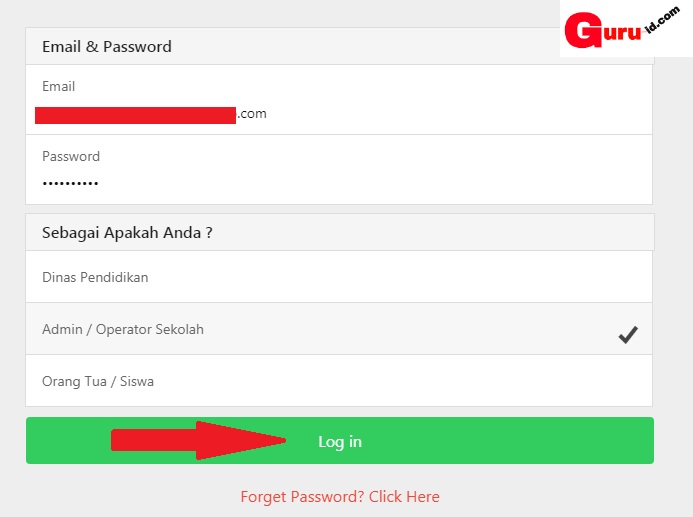Click the Sebagai Apakah Anda ? header
693x517 pixels.
click(x=127, y=232)
